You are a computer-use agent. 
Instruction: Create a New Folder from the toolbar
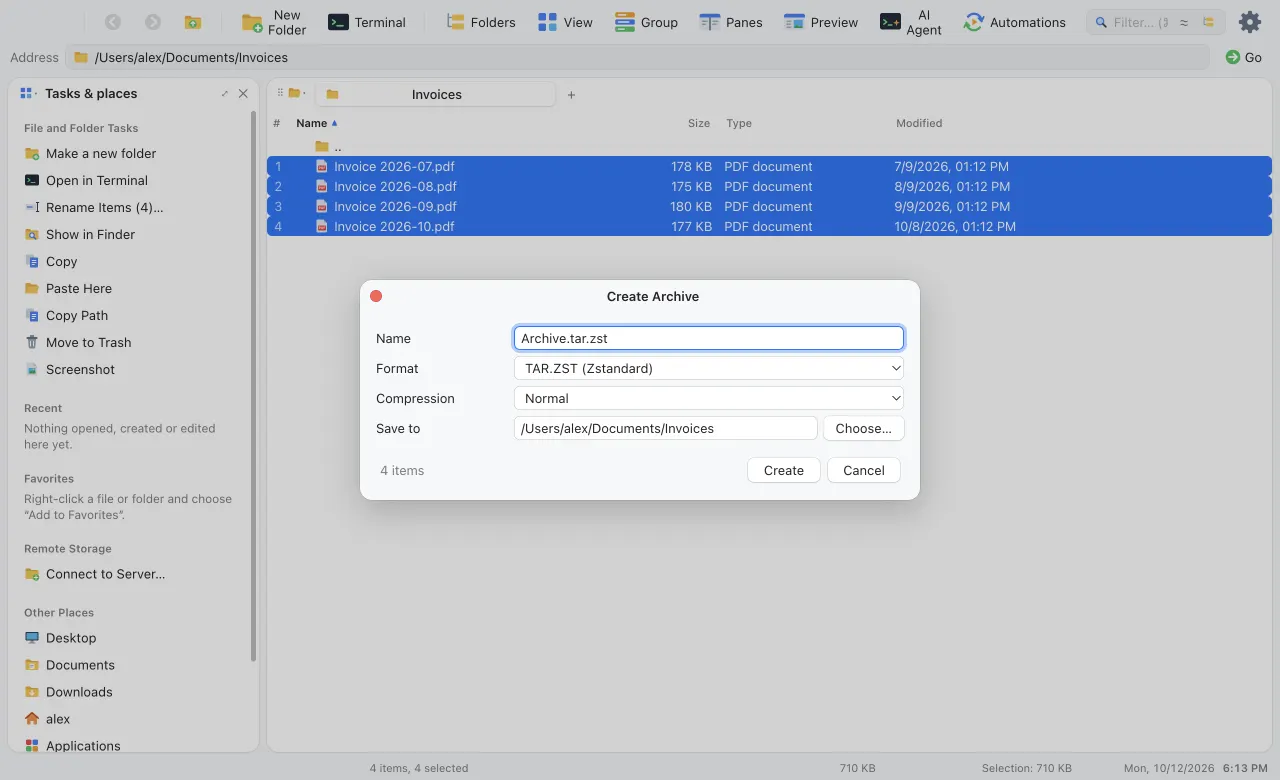pos(274,22)
